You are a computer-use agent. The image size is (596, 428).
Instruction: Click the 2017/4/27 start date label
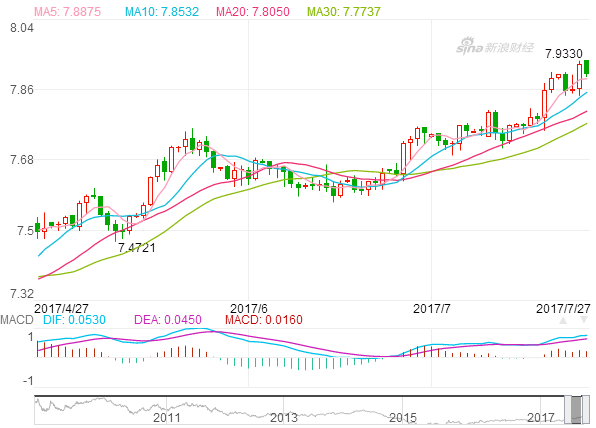[61, 308]
